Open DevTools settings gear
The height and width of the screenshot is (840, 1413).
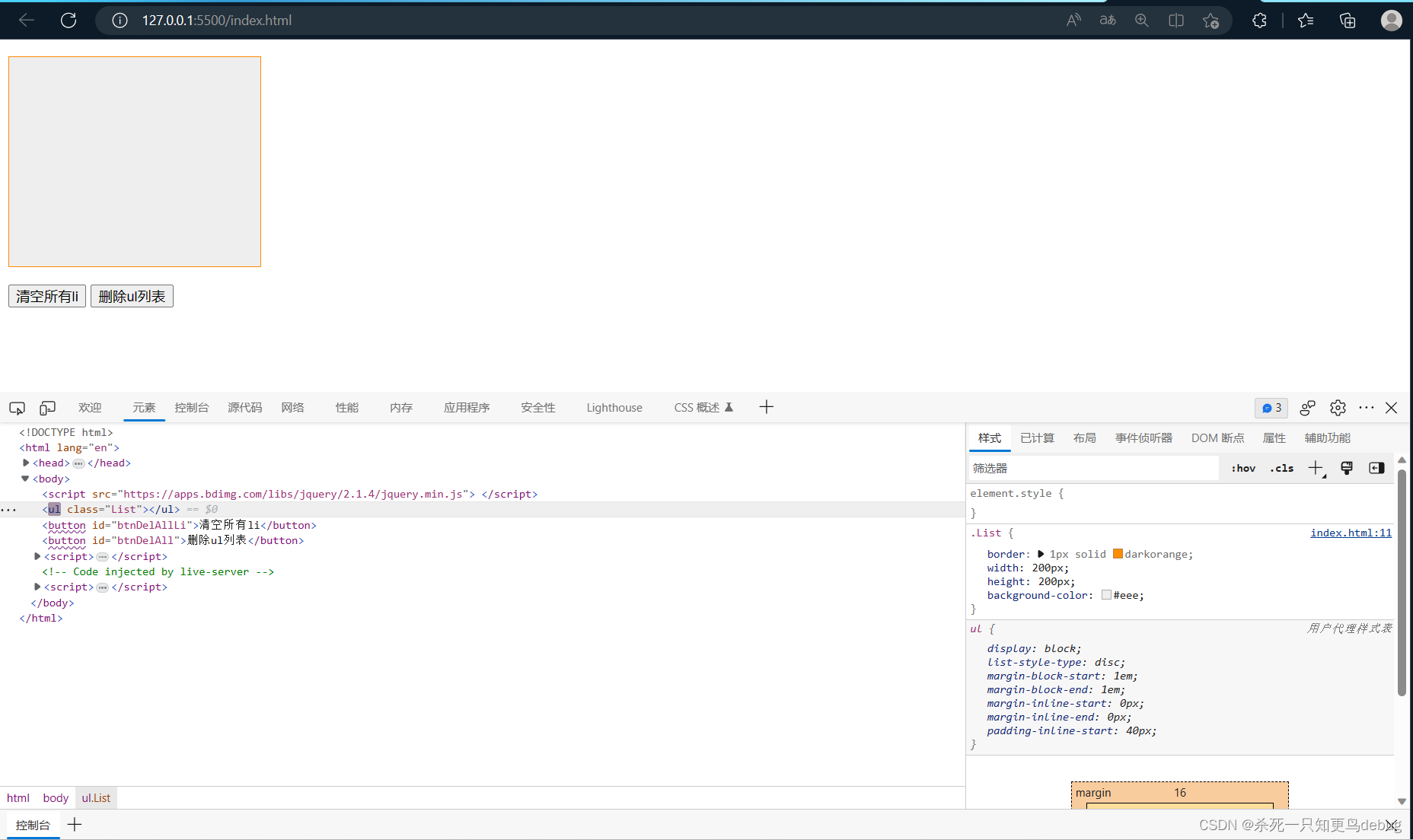[x=1338, y=408]
